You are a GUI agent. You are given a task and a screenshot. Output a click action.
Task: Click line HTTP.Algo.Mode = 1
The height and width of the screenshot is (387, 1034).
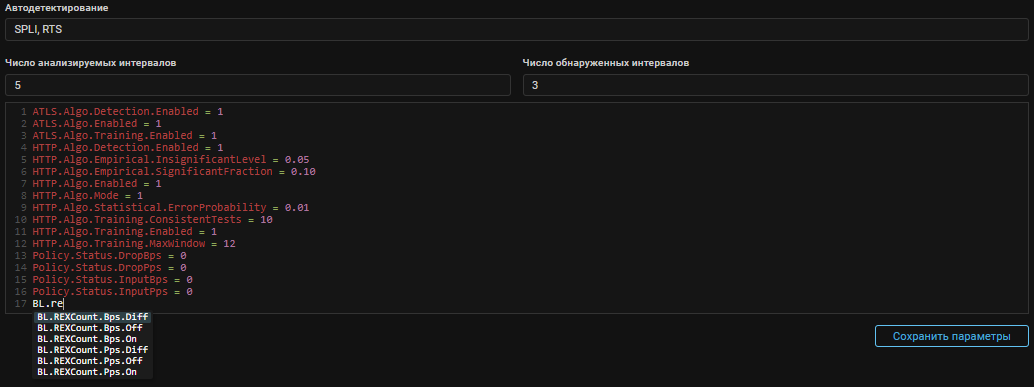[88, 195]
